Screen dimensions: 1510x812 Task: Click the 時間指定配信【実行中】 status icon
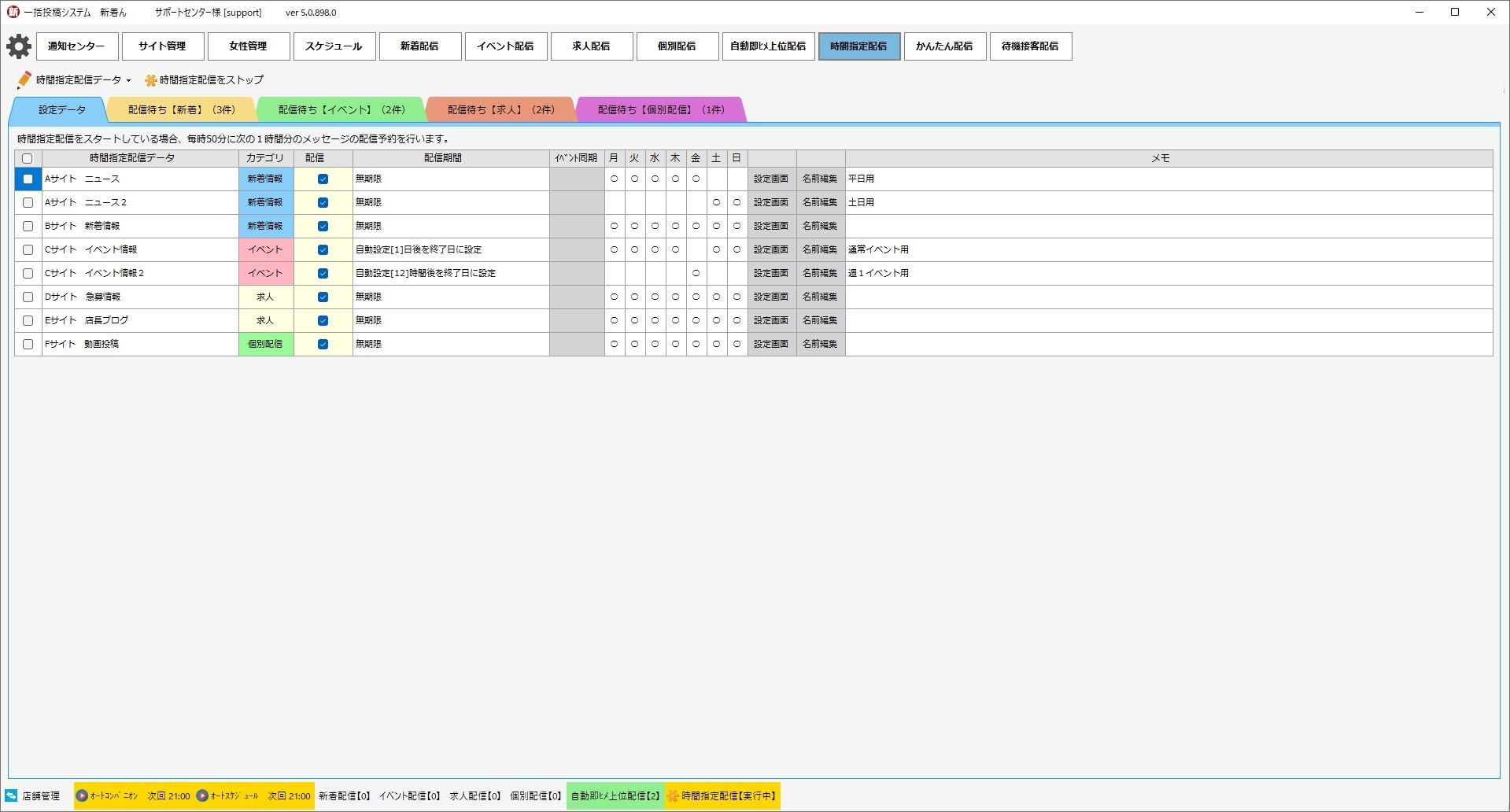pos(673,795)
